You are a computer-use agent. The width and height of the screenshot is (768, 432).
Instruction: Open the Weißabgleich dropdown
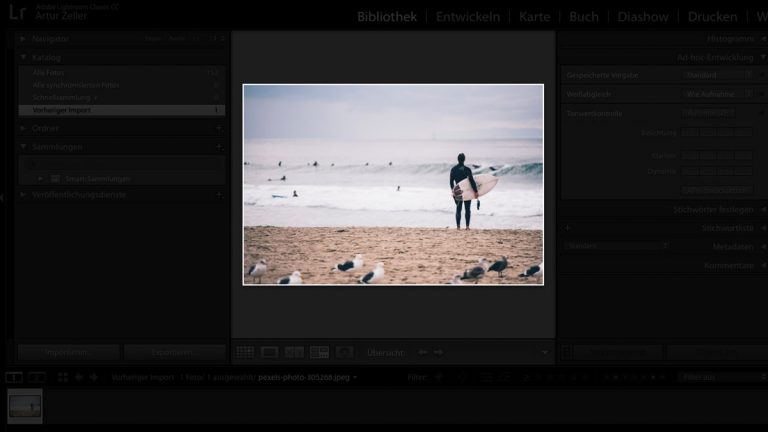720,94
